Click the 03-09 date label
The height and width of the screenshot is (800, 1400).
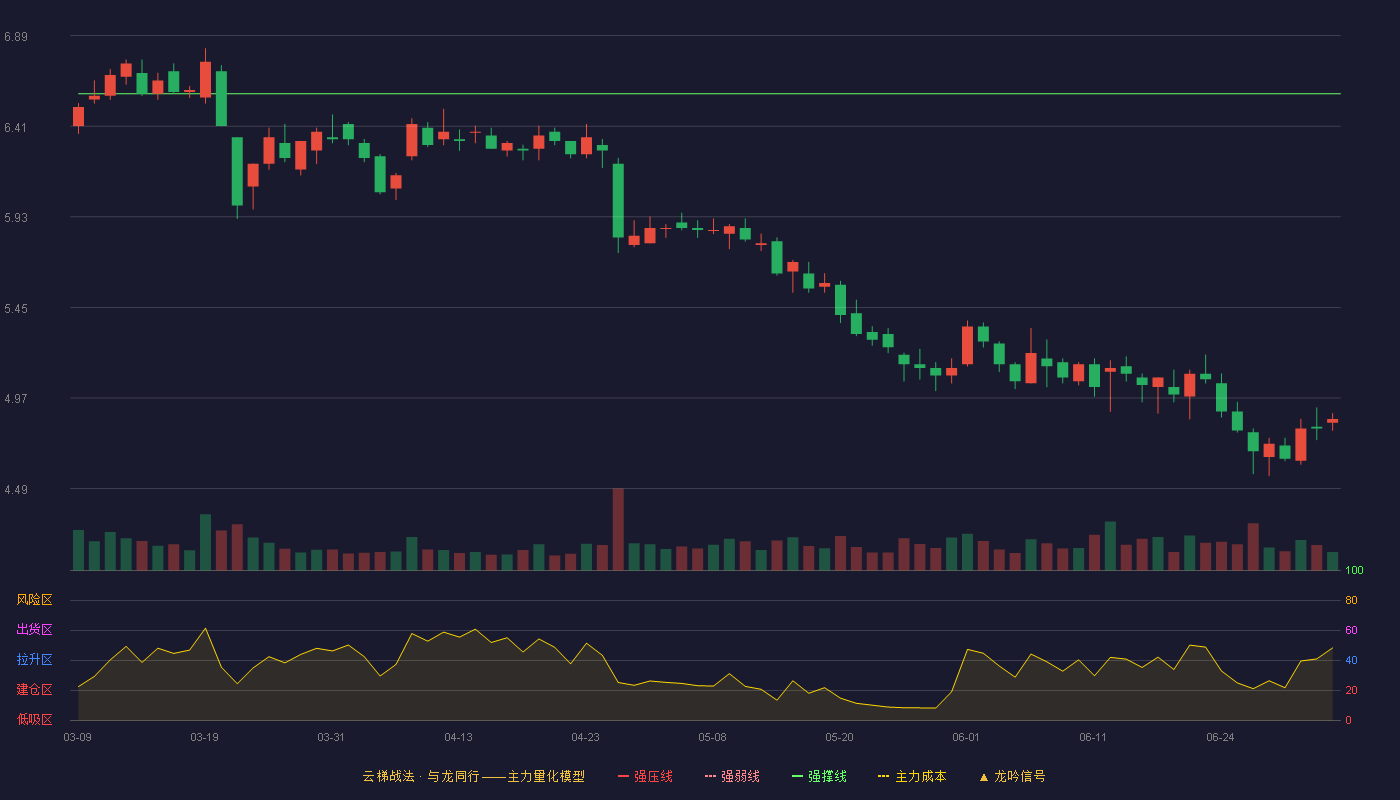pos(78,738)
